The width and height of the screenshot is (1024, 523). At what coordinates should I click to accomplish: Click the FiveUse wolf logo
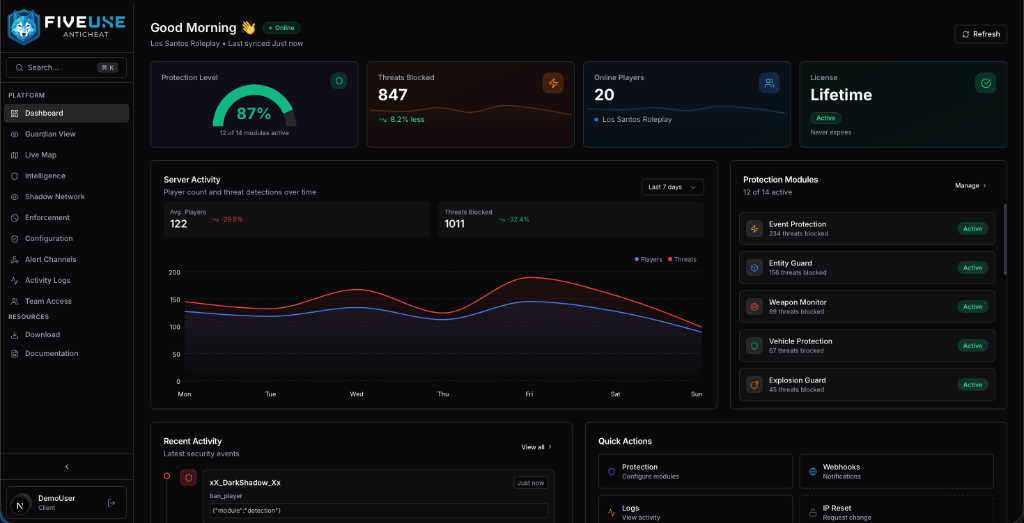coord(23,27)
